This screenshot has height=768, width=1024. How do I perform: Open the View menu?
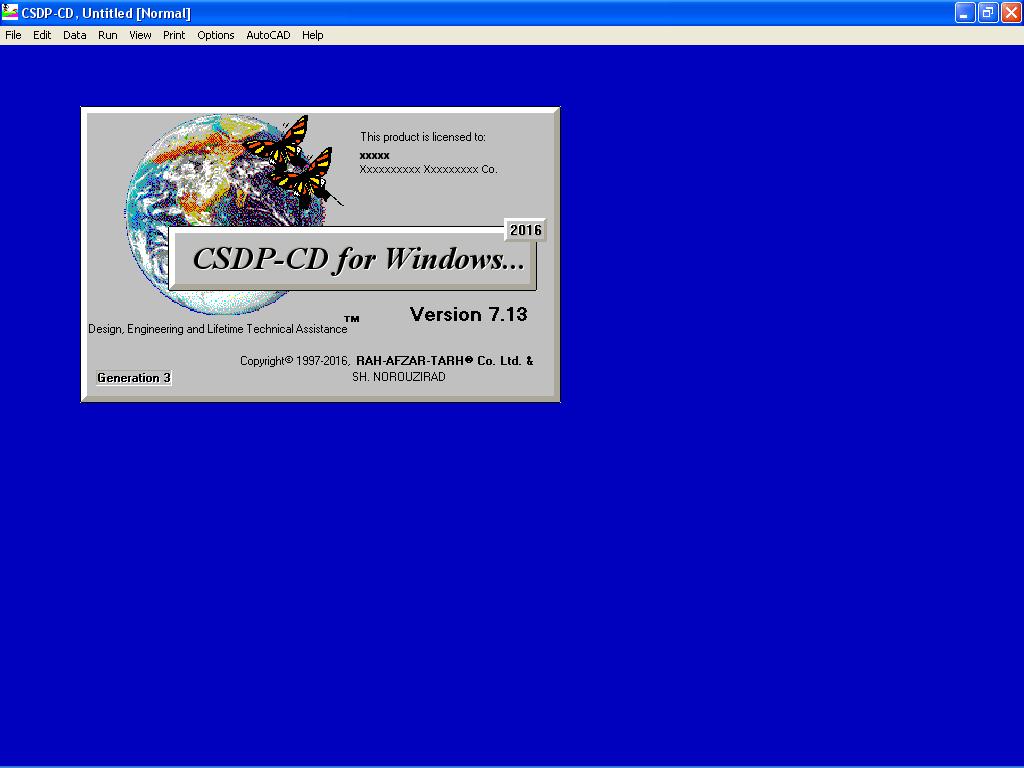point(140,35)
